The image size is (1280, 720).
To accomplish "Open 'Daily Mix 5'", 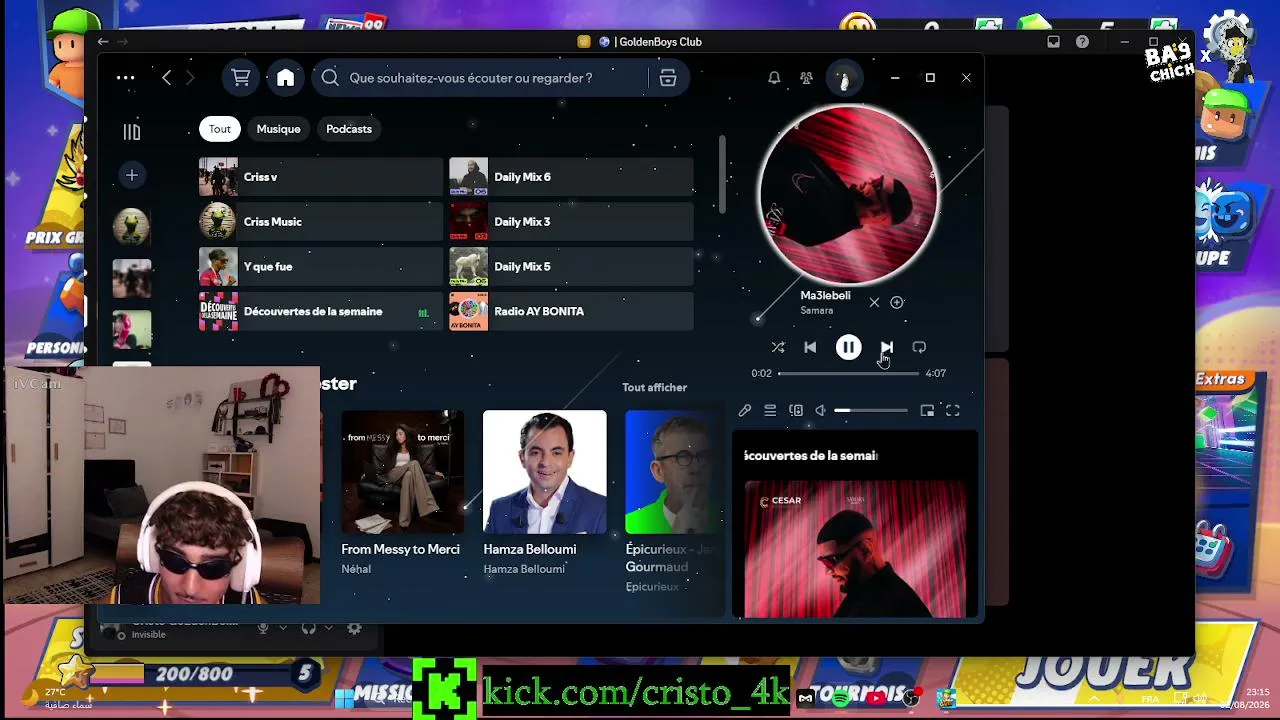I will (x=571, y=267).
